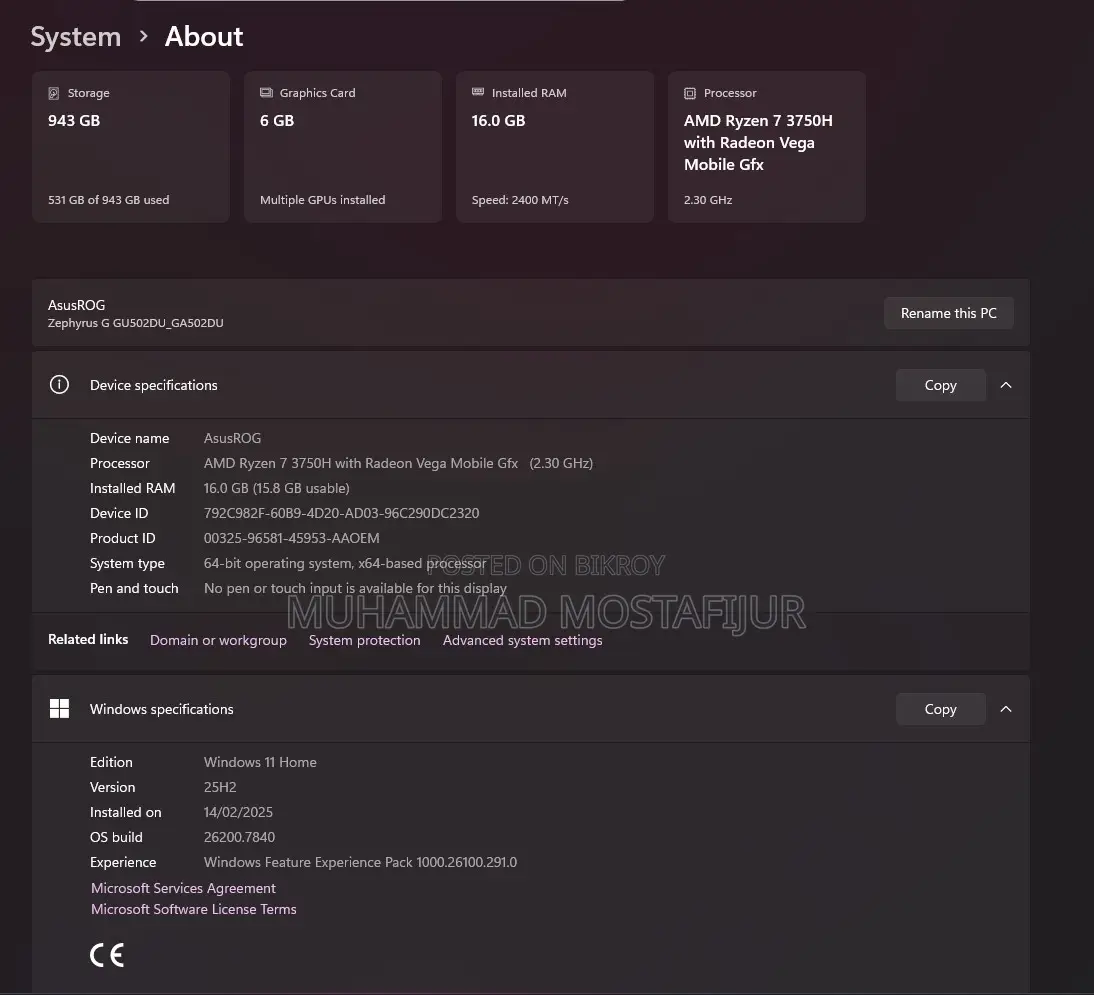The width and height of the screenshot is (1094, 995).
Task: Click the Storage card icon
Action: click(x=54, y=93)
